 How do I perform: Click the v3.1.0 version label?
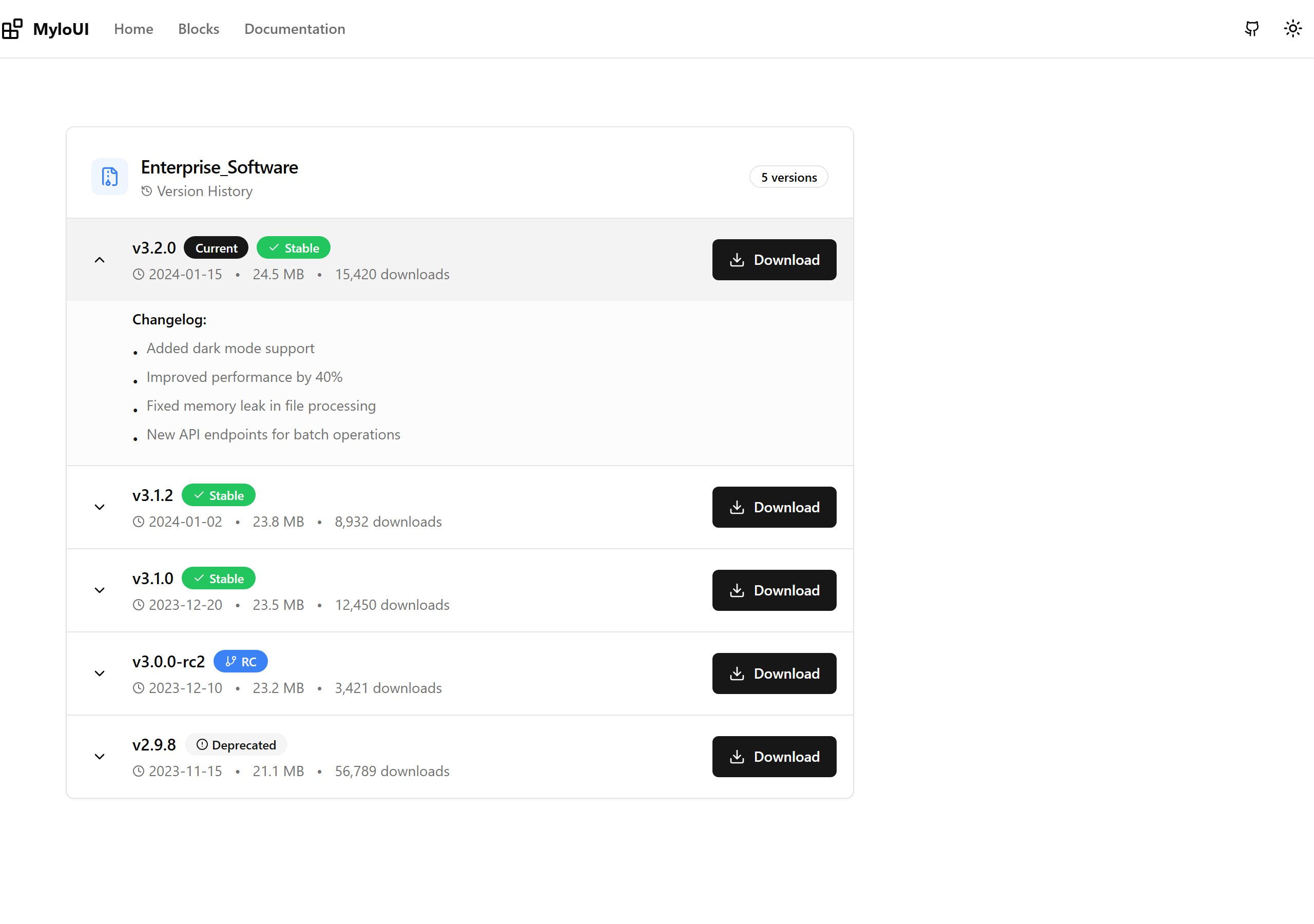pos(153,578)
